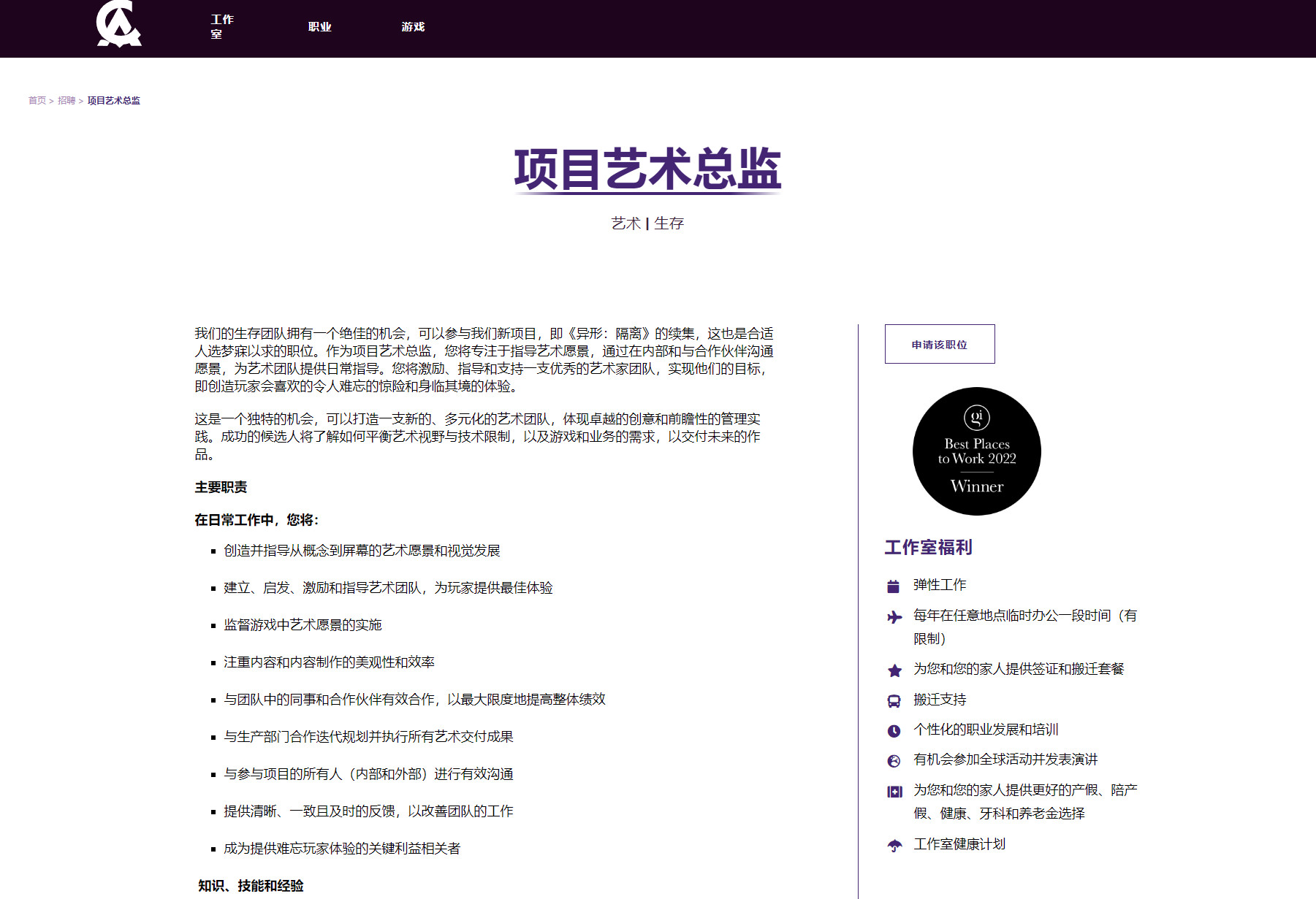The height and width of the screenshot is (899, 1316).
Task: Click the globe icon for global events benefit
Action: (x=893, y=759)
